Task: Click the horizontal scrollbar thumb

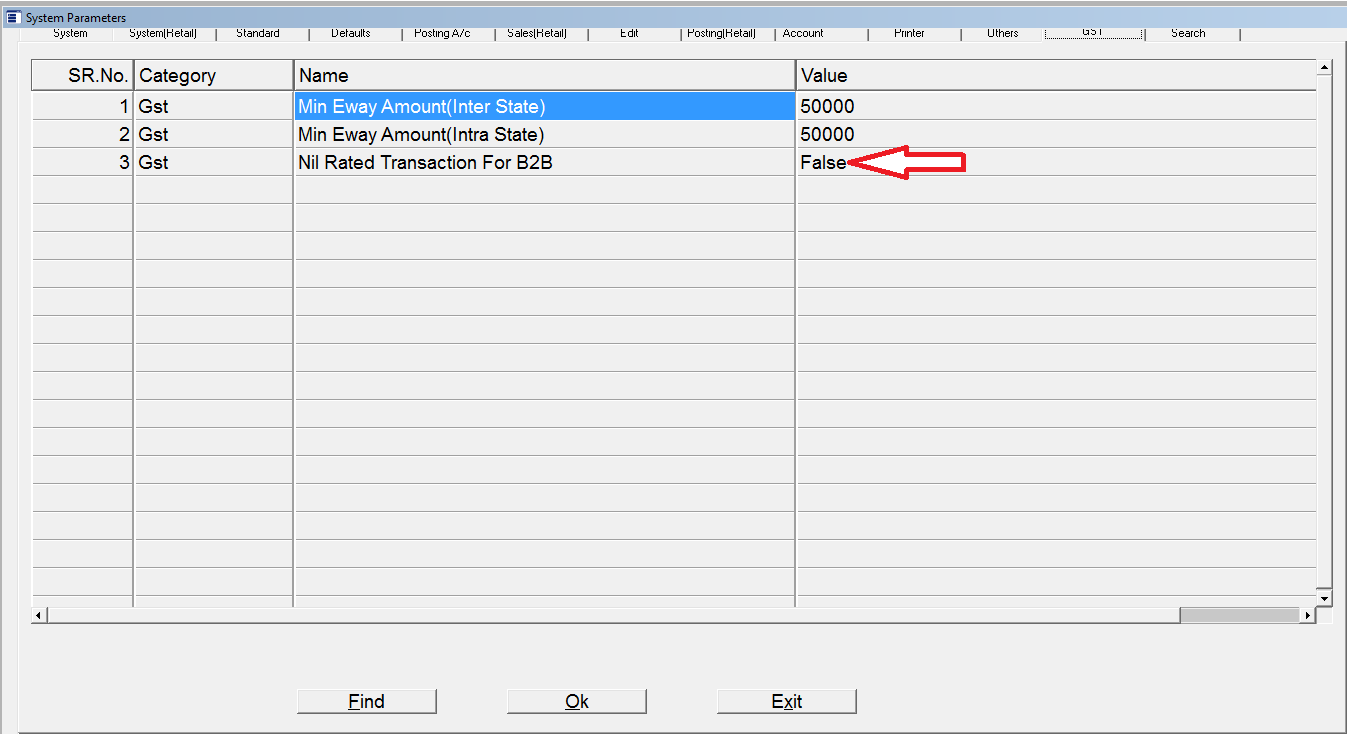Action: [x=1239, y=615]
